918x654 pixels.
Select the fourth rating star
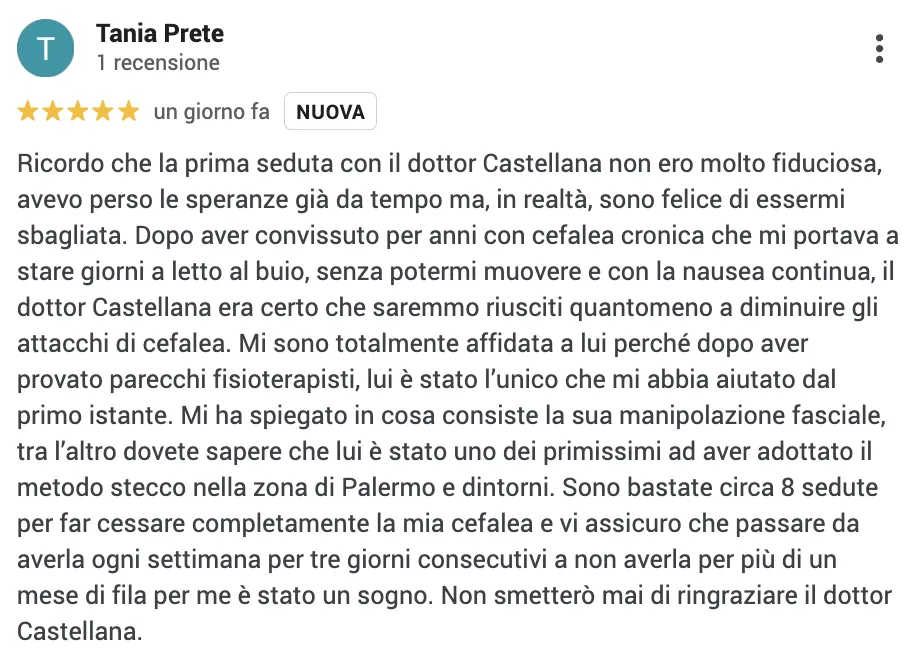103,111
